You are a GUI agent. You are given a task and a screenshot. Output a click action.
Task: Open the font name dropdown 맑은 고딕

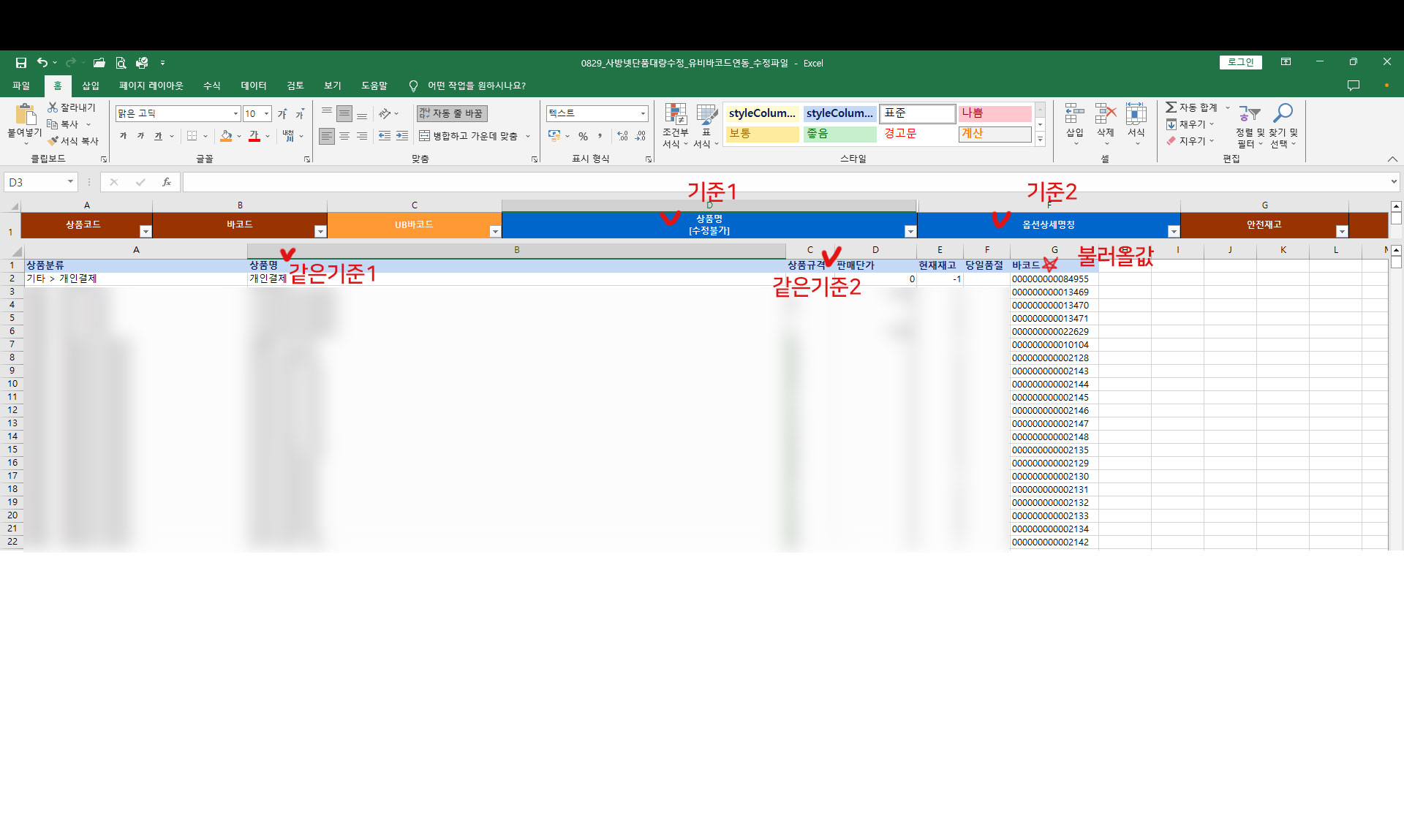pos(236,113)
